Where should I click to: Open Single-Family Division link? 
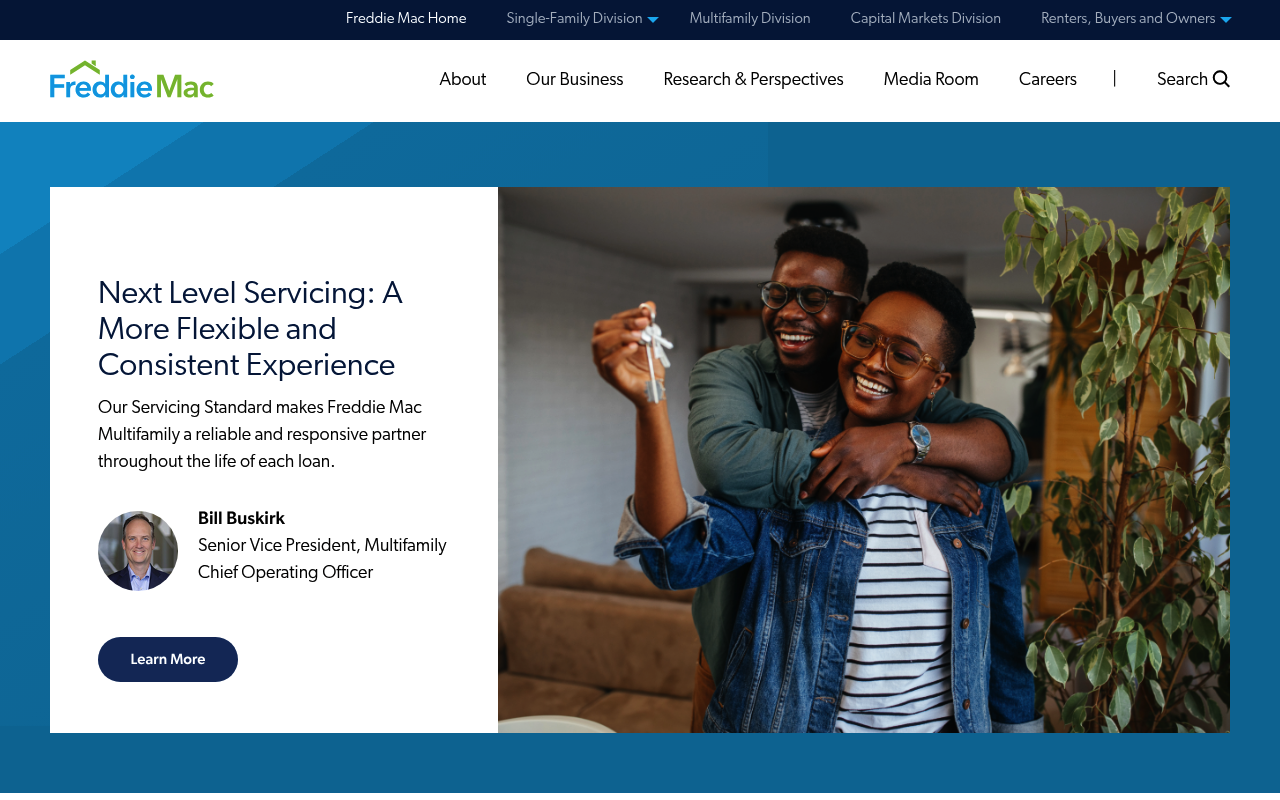point(574,19)
